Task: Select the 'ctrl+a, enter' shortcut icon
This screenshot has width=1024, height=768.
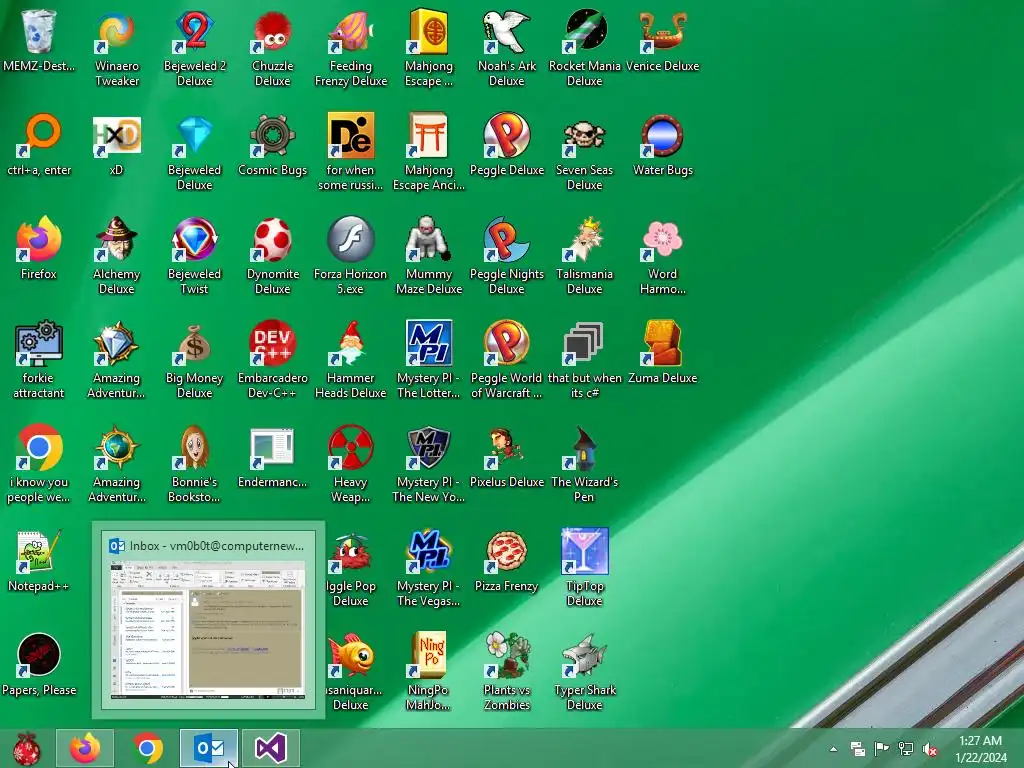Action: pyautogui.click(x=39, y=135)
